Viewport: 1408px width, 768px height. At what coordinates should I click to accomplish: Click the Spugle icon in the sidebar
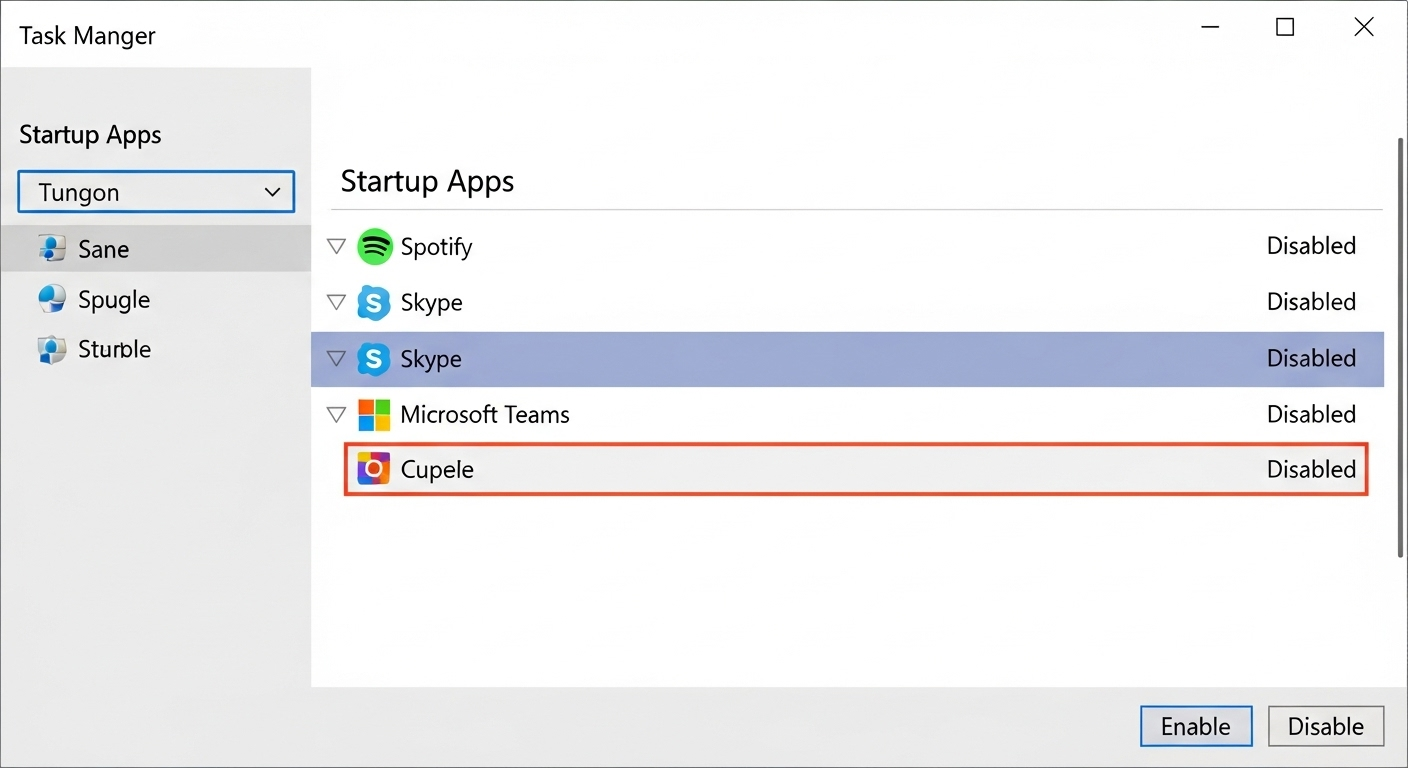pyautogui.click(x=51, y=299)
